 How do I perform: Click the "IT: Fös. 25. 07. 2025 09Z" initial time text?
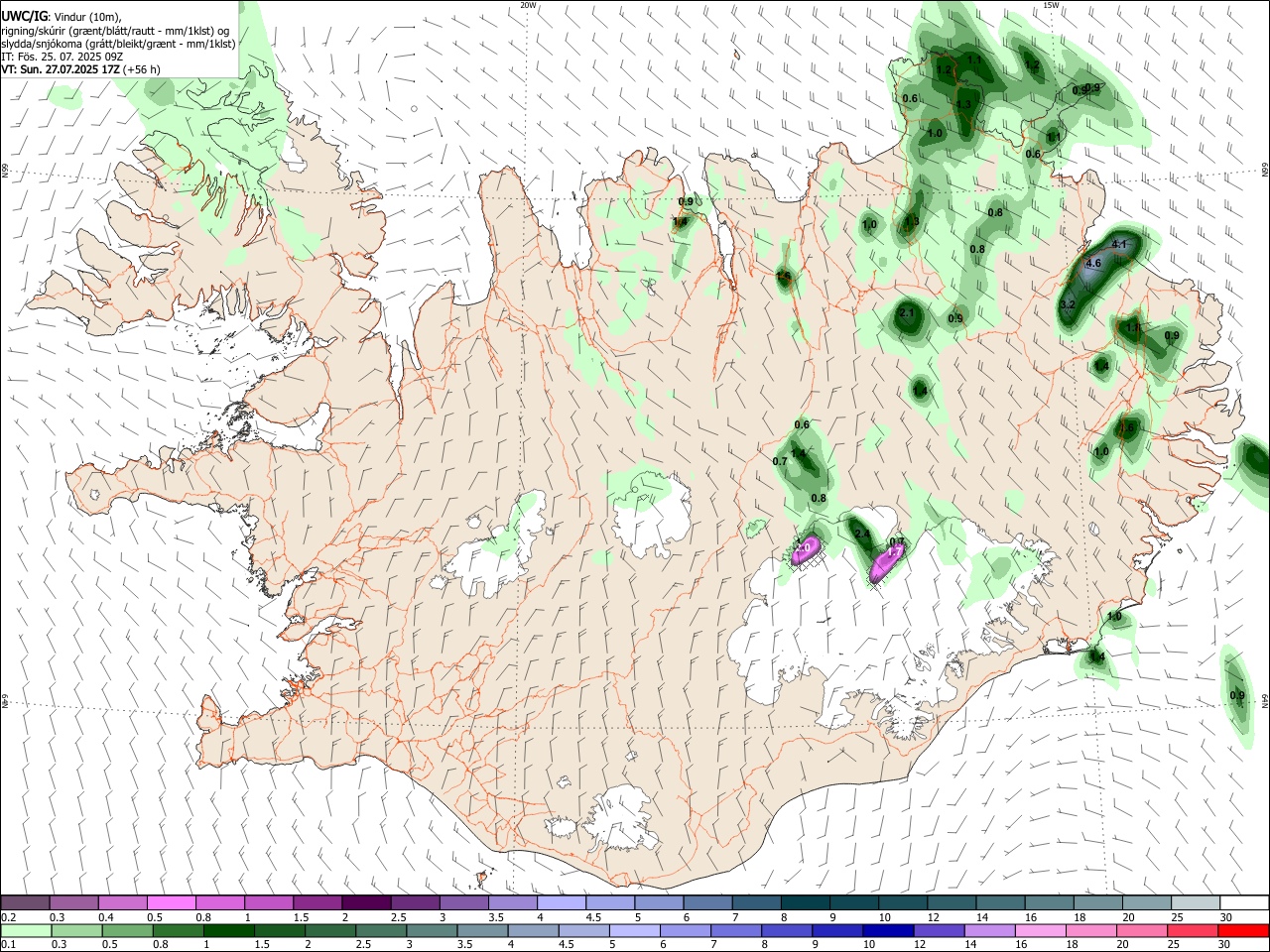click(62, 57)
